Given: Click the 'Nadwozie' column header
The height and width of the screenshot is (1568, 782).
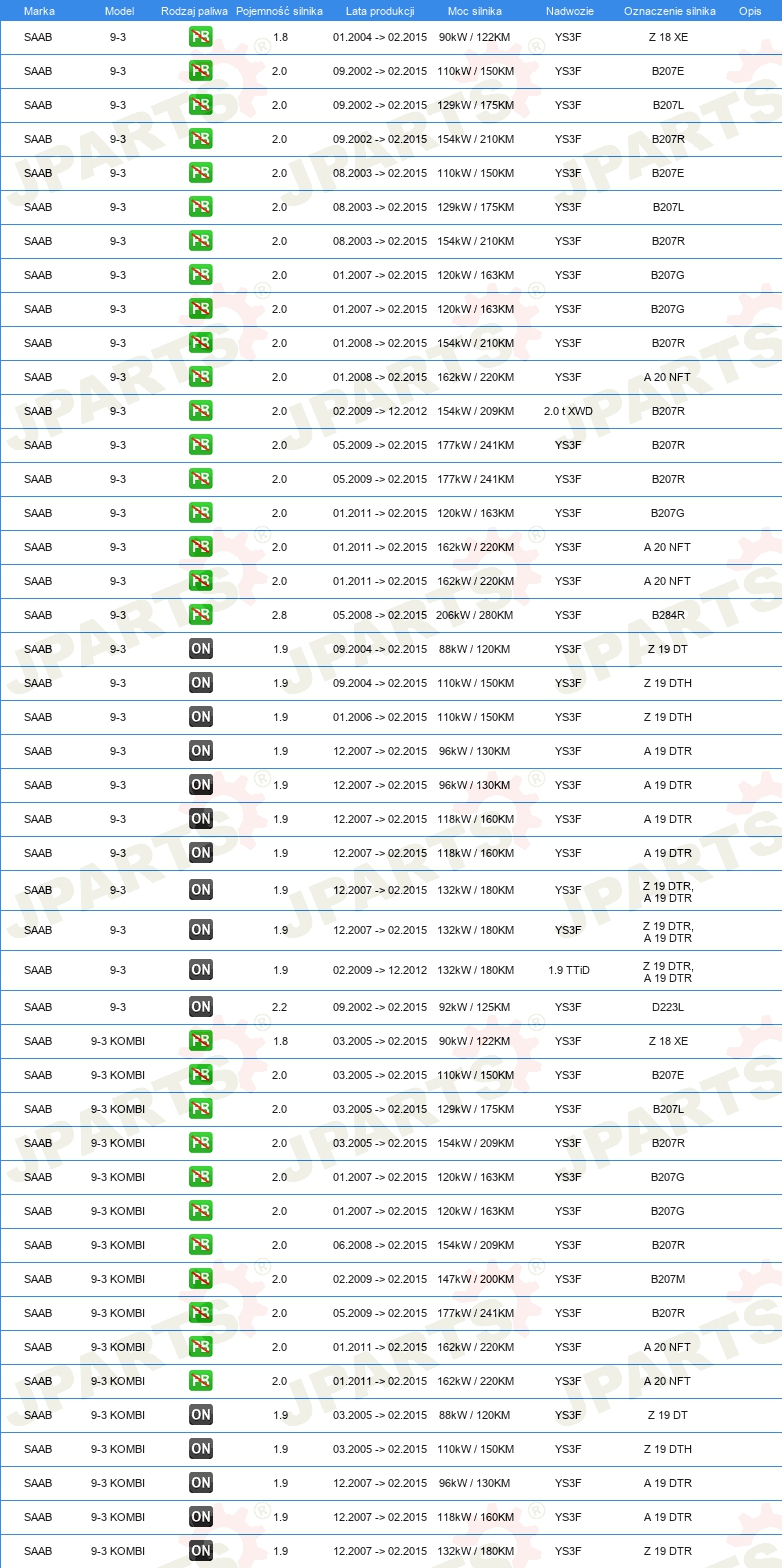Looking at the screenshot, I should pos(569,11).
